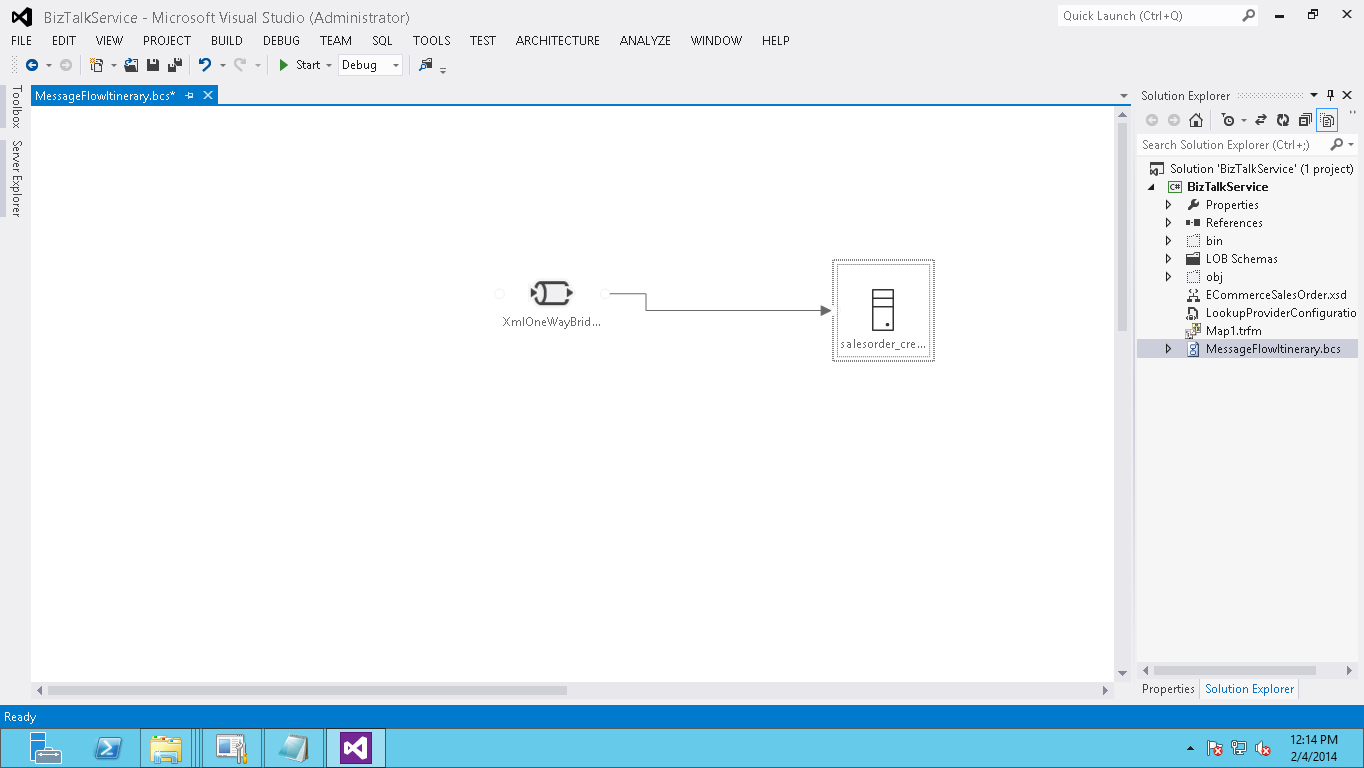1364x768 pixels.
Task: Click the New Project toolbar icon
Action: (97, 65)
